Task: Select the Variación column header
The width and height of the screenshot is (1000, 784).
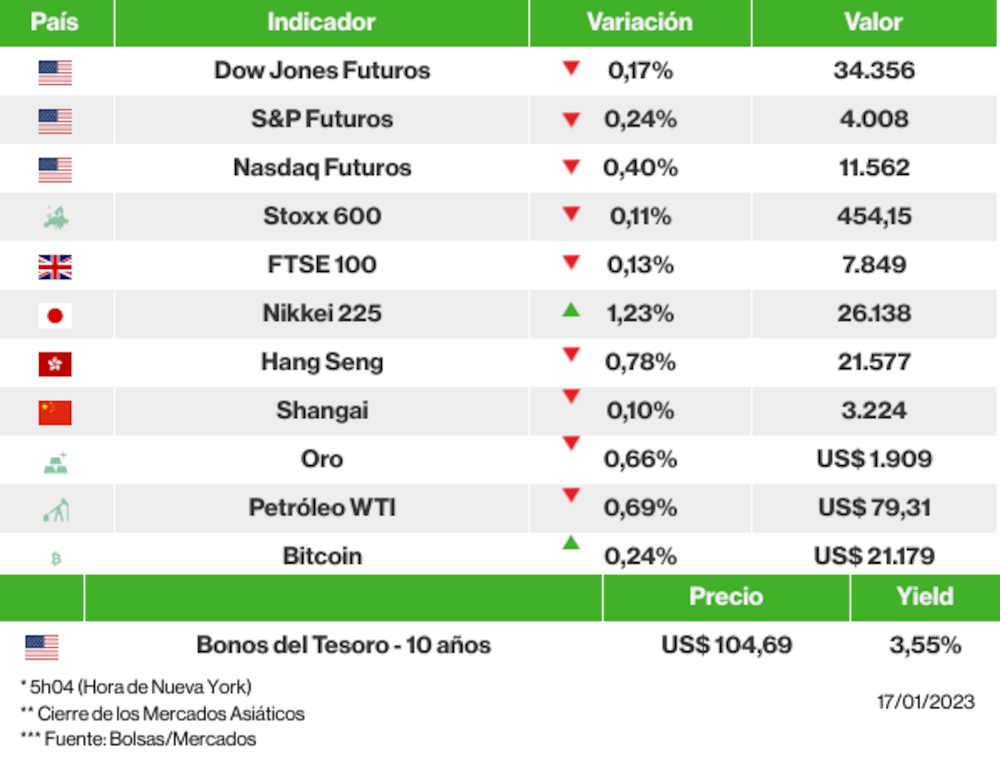Action: [x=639, y=22]
